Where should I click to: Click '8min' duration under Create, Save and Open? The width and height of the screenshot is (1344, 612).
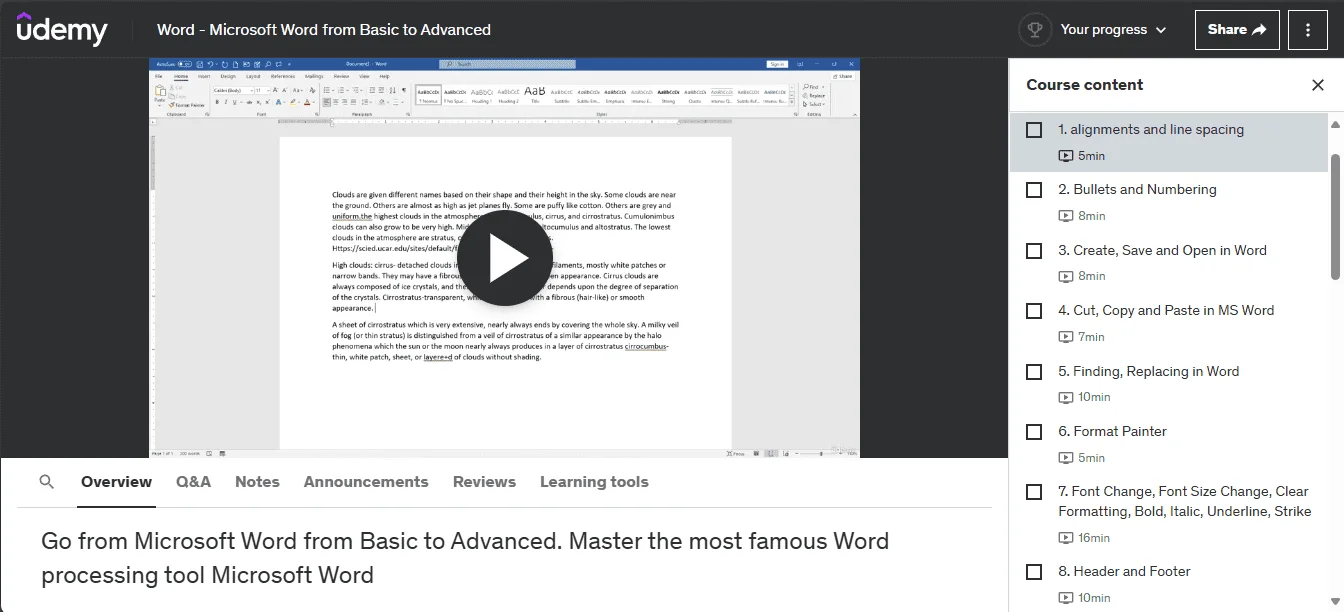coord(1092,276)
